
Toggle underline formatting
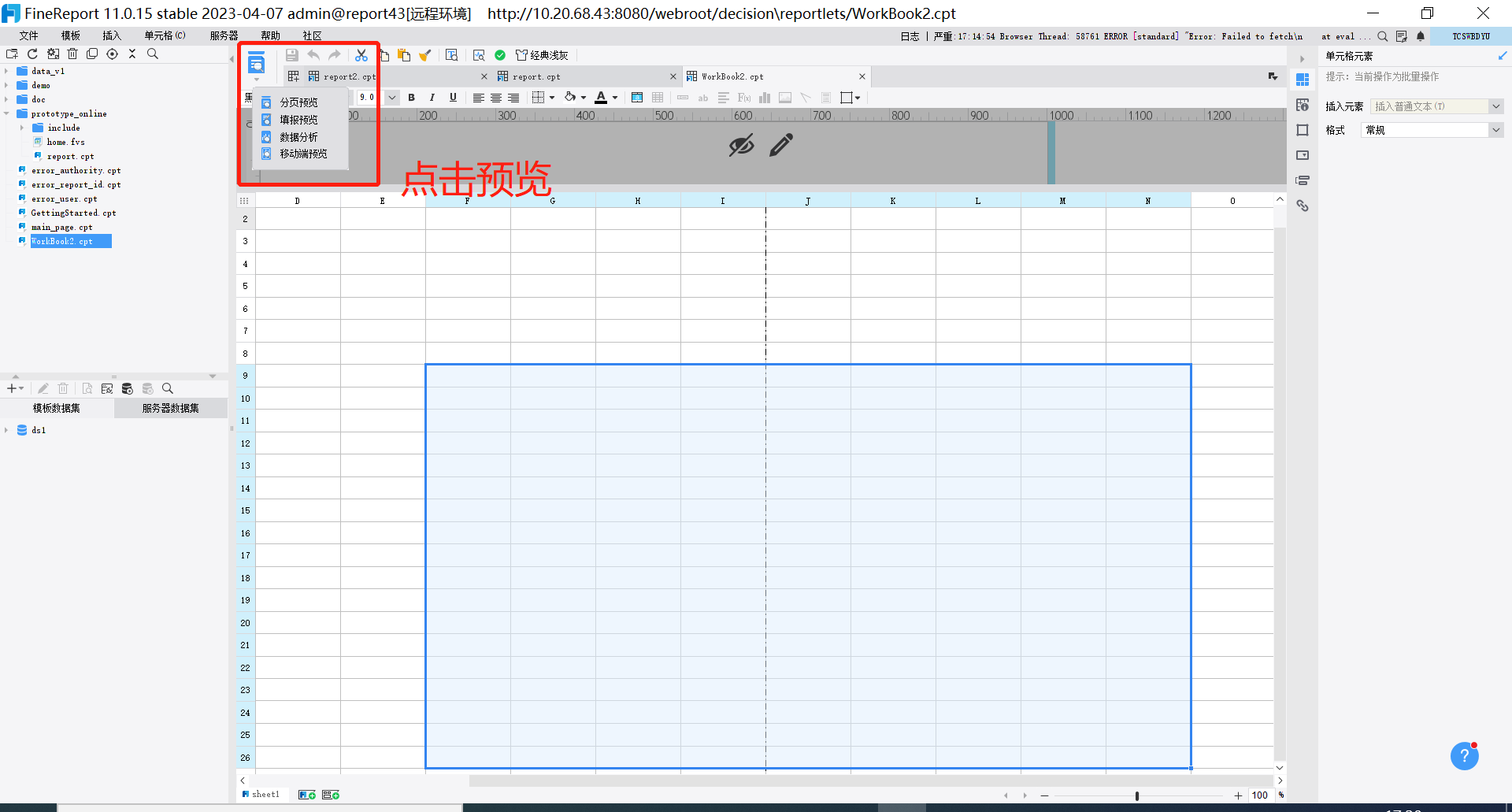pos(453,98)
